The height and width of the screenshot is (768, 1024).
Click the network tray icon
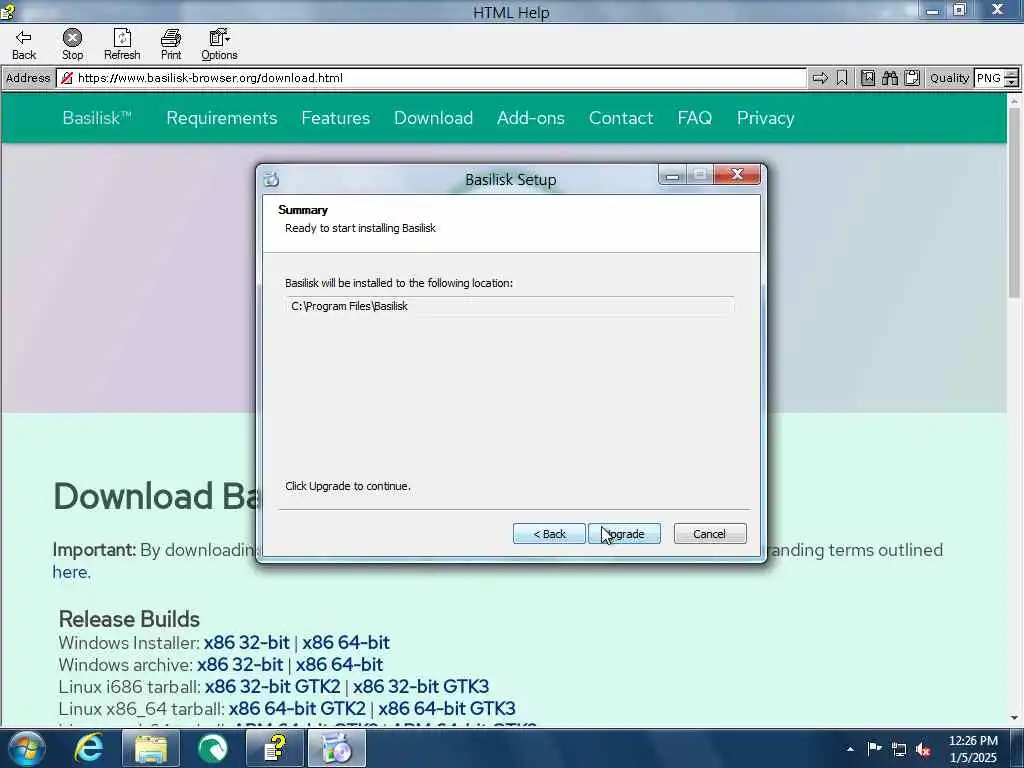[x=899, y=750]
